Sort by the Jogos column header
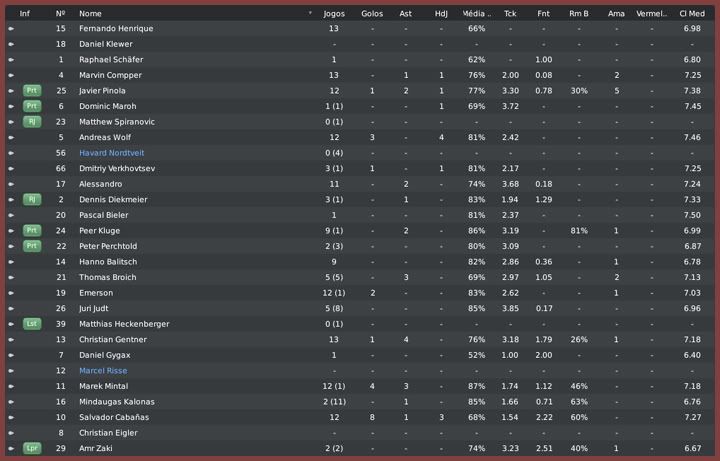The image size is (720, 461). pos(334,14)
